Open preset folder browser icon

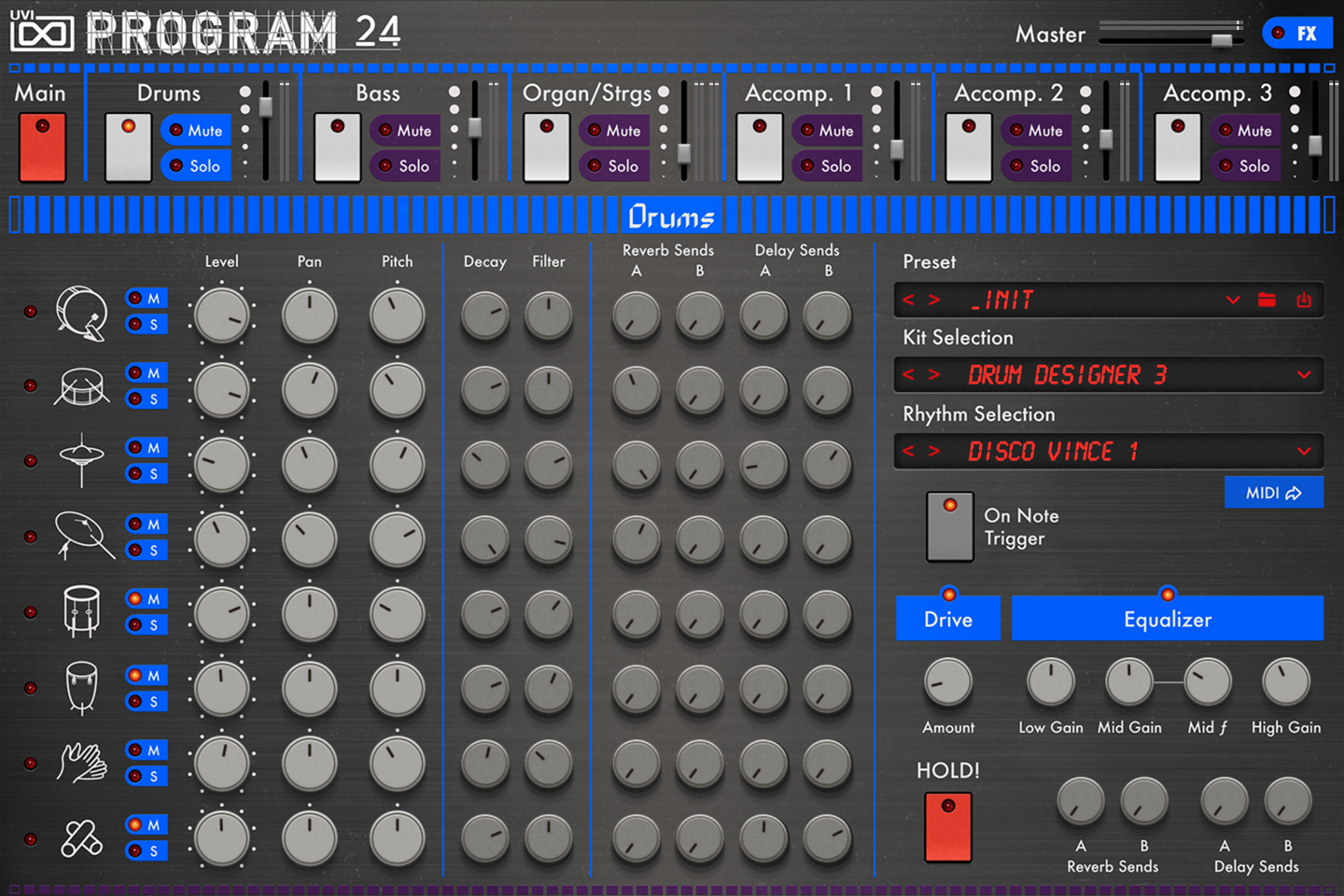coord(1267,300)
